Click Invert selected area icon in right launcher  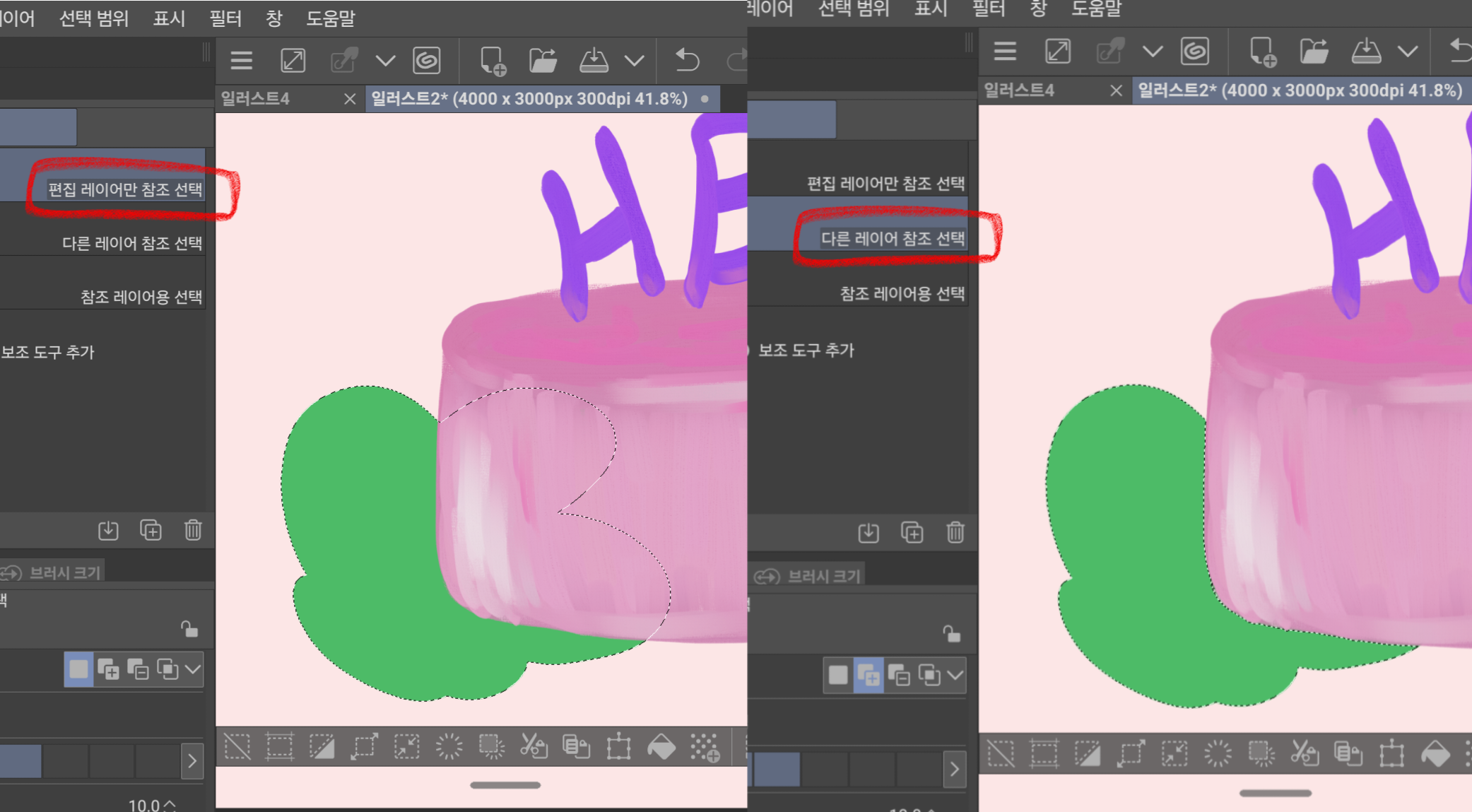pos(1087,753)
